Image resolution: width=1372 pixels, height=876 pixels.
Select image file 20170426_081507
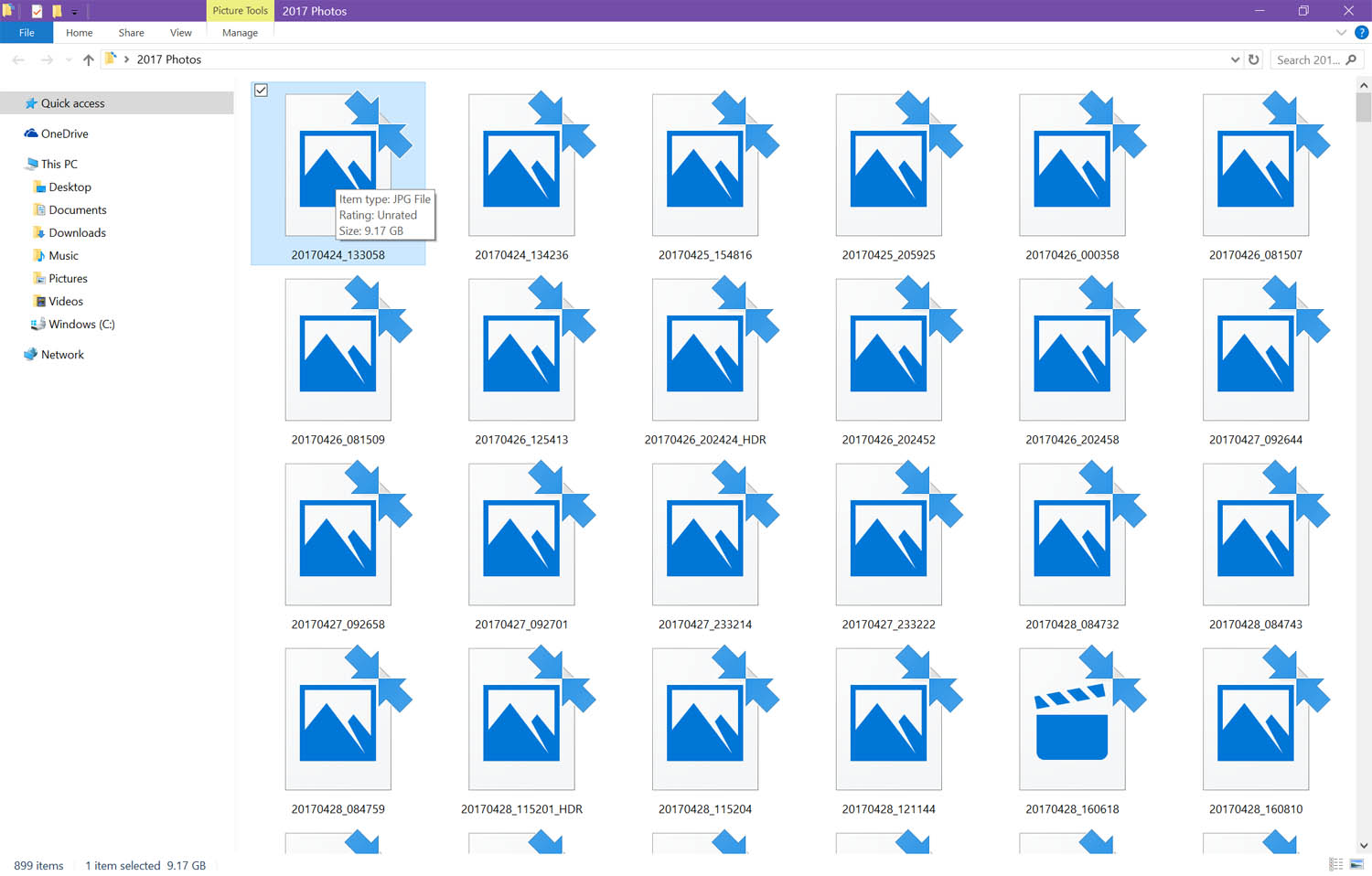(x=1256, y=174)
